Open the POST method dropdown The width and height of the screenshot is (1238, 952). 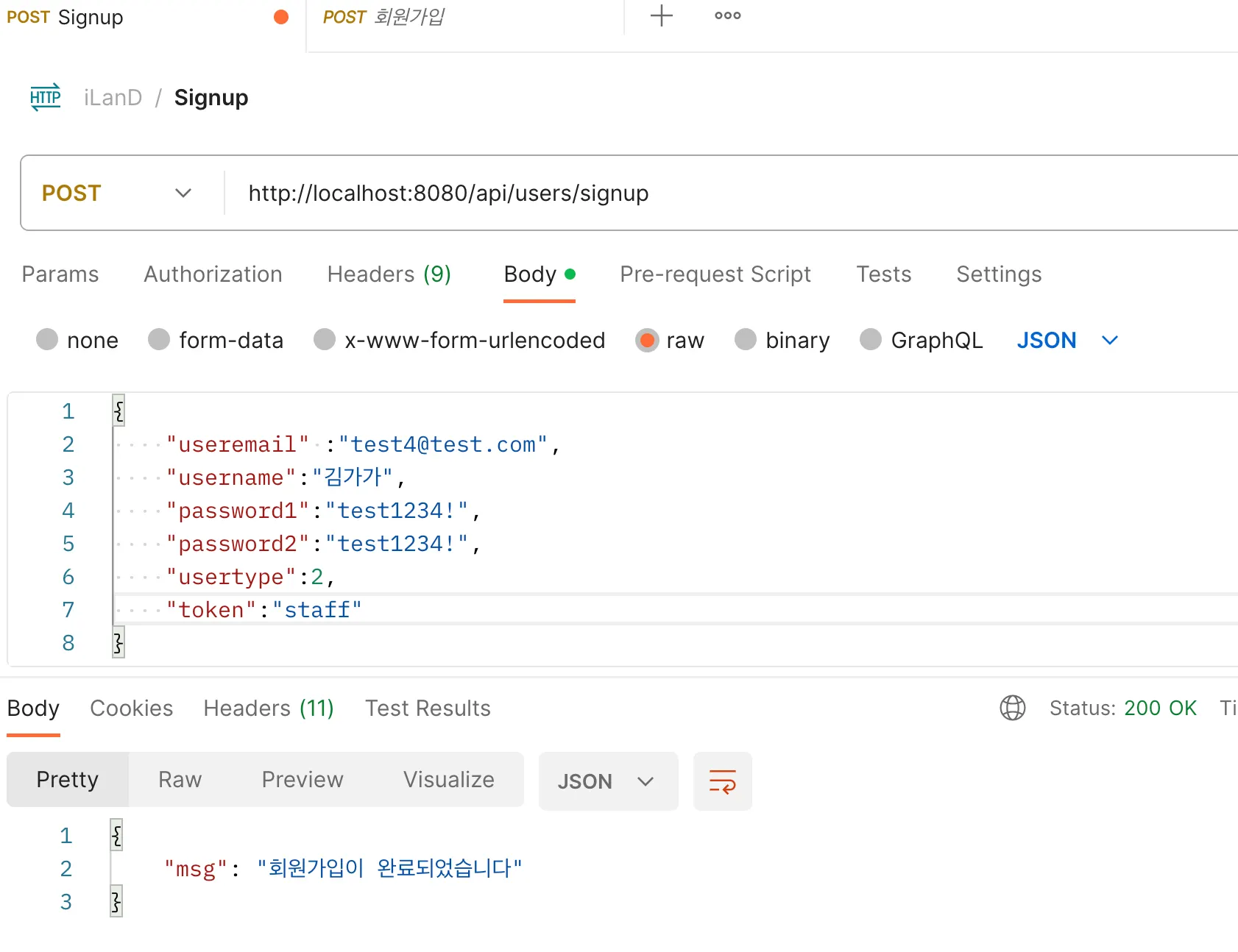click(x=118, y=193)
